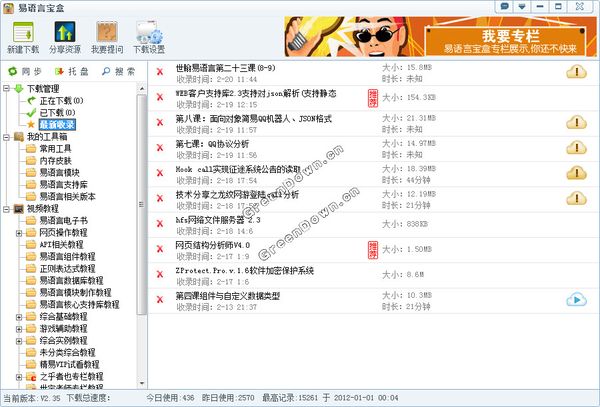Screen dimensions: 600x407
Task: Open 下载设置 settings icon
Action: click(x=149, y=37)
